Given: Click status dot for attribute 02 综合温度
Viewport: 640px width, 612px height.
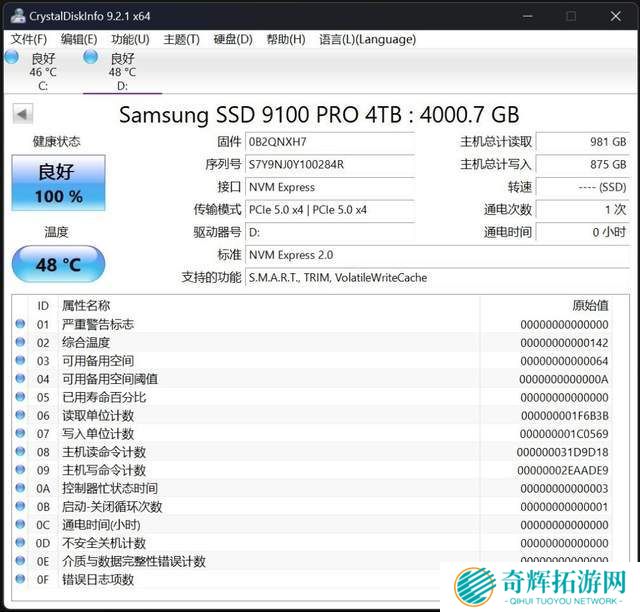Looking at the screenshot, I should (x=20, y=342).
